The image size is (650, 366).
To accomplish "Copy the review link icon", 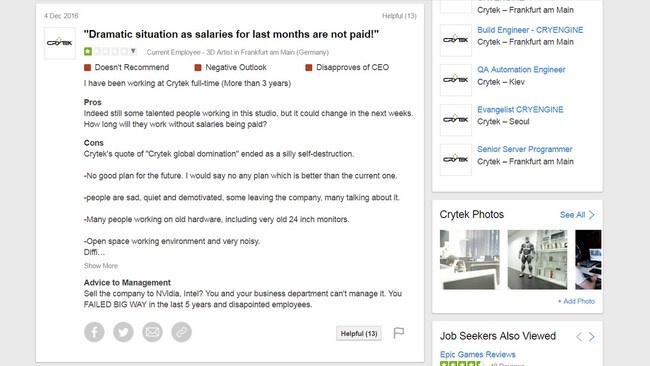I will [182, 332].
